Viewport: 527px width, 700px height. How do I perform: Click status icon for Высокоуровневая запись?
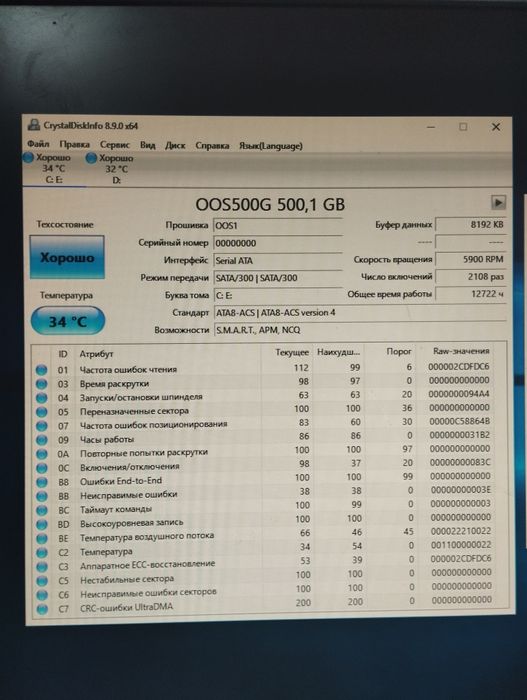pos(42,525)
